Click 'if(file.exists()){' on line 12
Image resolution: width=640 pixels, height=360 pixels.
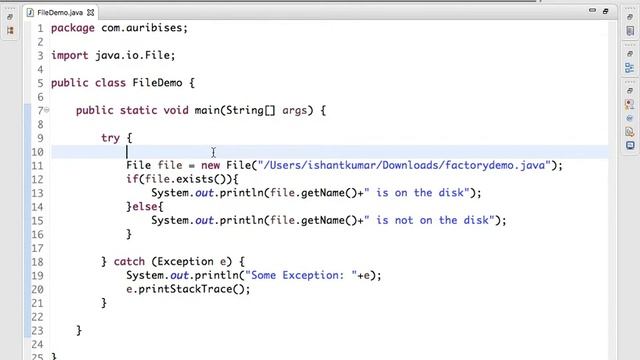(182, 179)
